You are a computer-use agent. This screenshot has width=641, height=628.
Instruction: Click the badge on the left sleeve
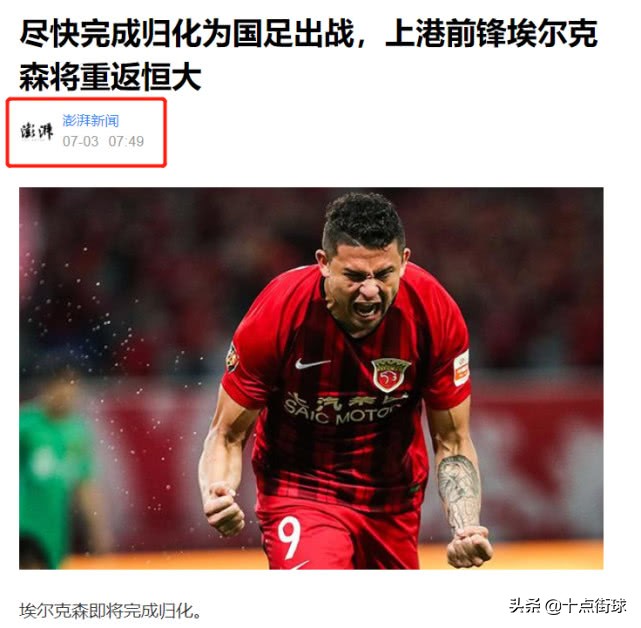click(232, 358)
